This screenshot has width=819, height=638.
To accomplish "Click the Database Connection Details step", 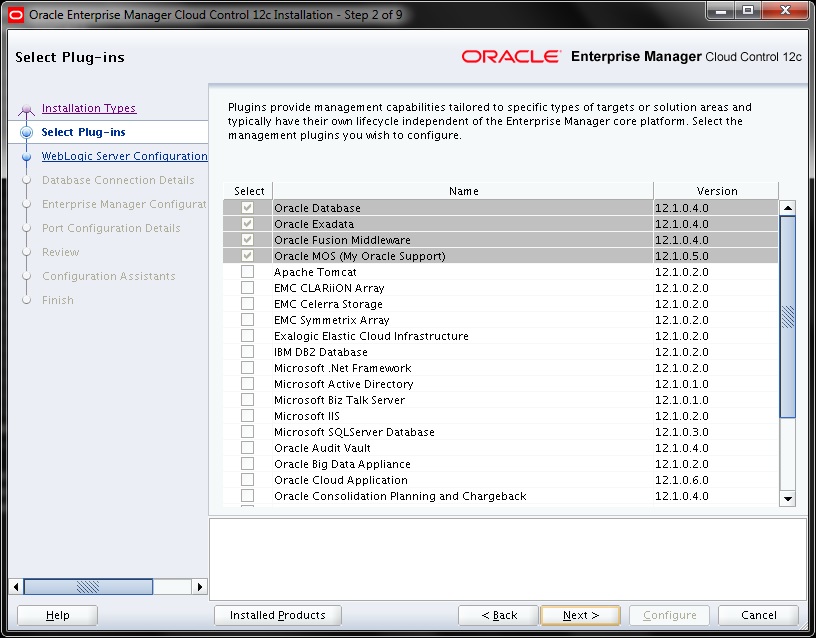I will (118, 180).
